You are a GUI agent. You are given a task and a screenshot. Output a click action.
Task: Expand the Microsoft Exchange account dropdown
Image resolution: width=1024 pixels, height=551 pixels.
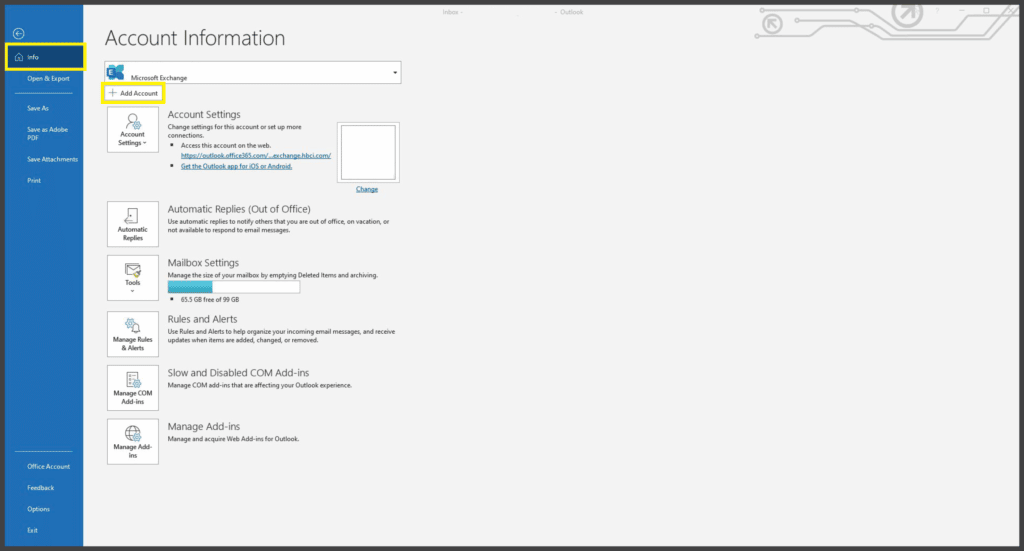(x=396, y=73)
